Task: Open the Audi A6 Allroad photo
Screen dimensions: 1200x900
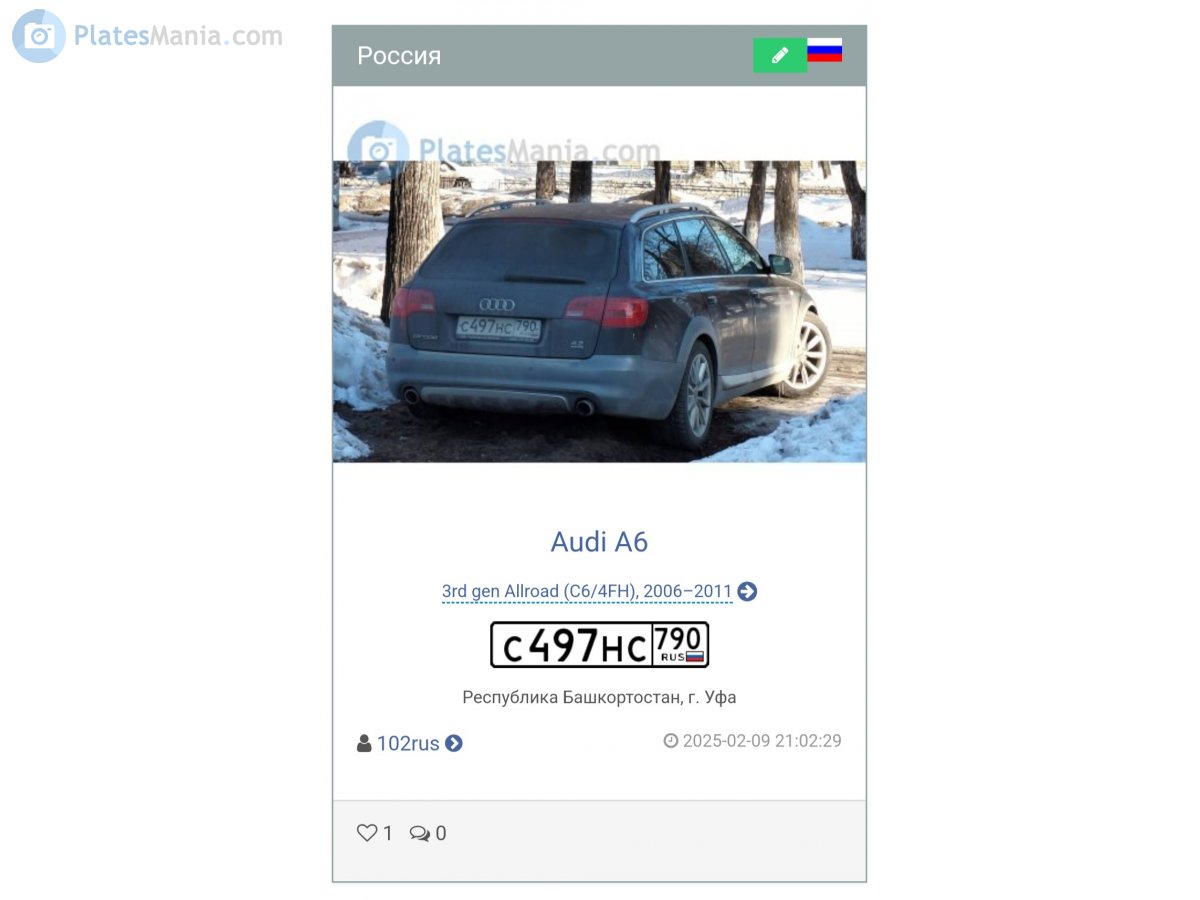Action: (x=599, y=311)
